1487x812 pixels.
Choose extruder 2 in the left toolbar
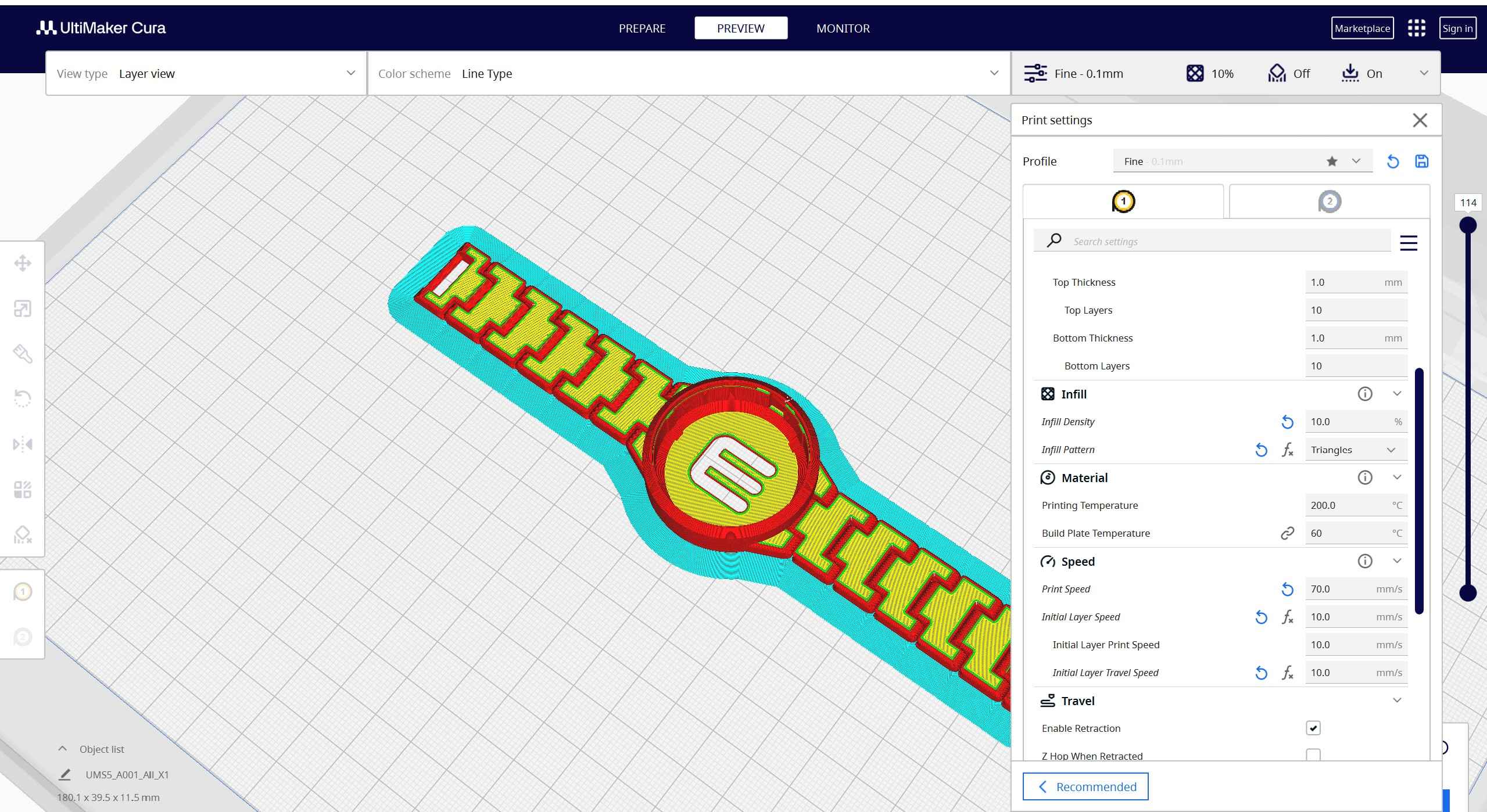tap(23, 637)
